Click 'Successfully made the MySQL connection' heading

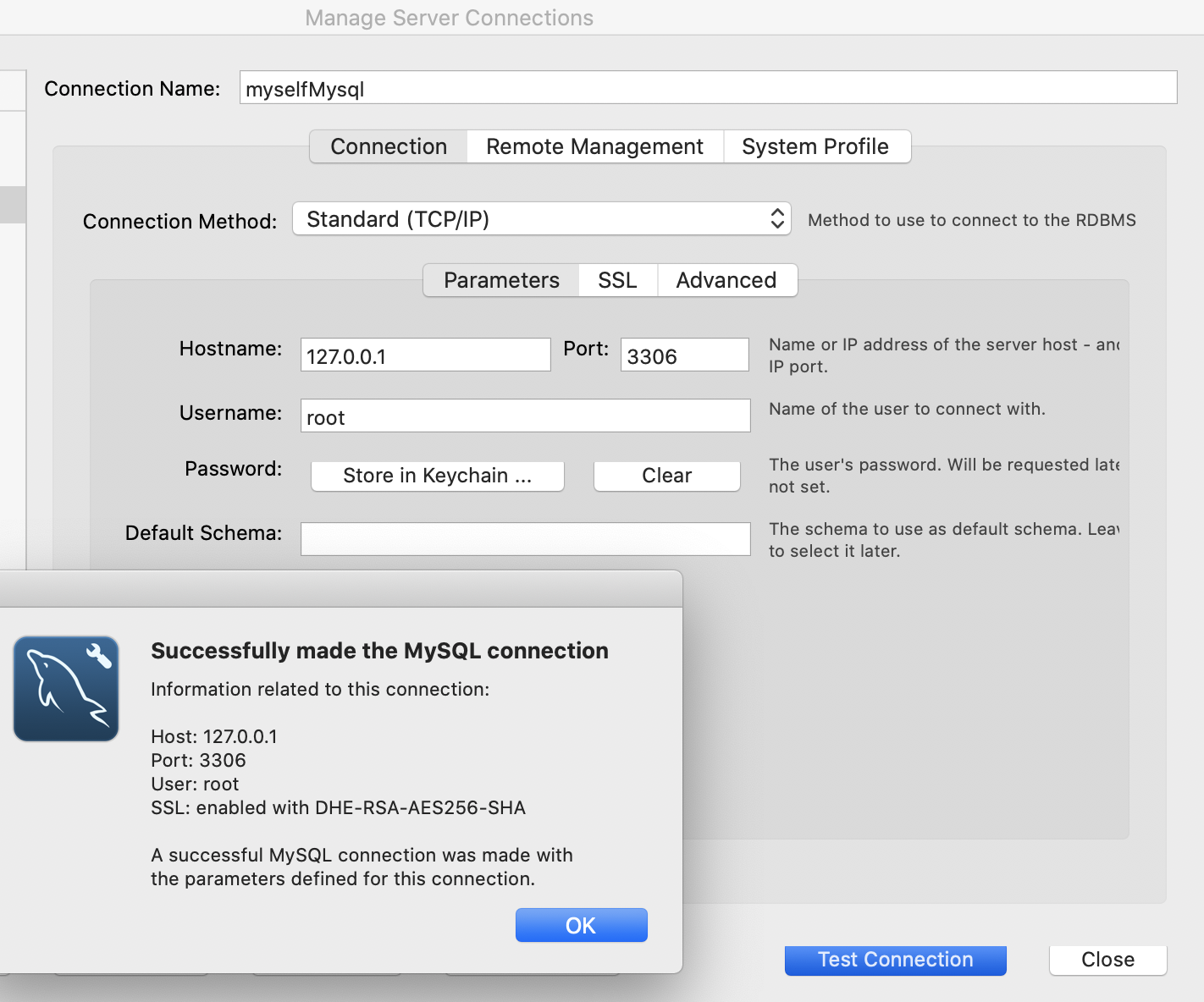point(379,651)
